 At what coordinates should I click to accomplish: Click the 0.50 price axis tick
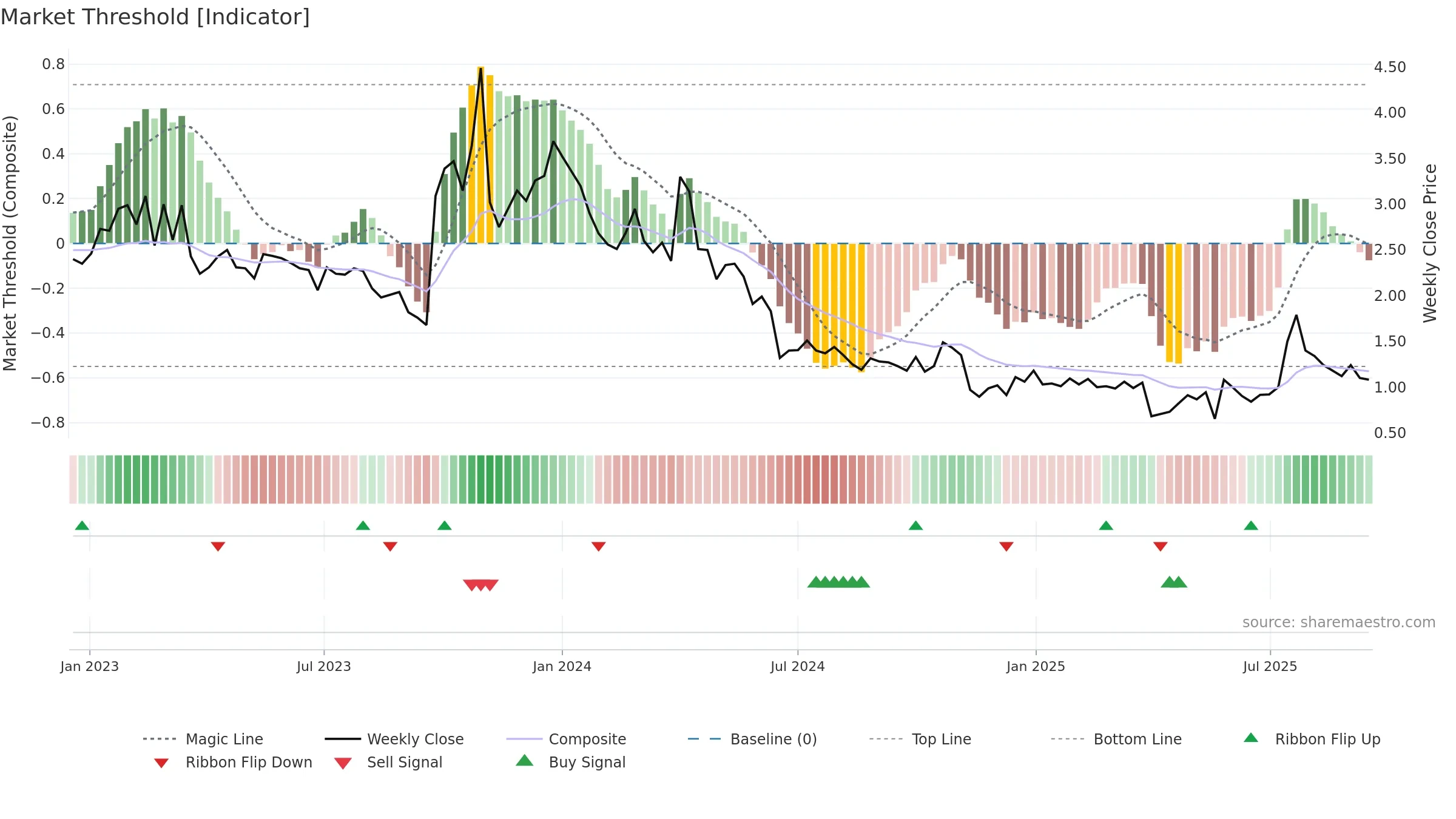[1390, 433]
